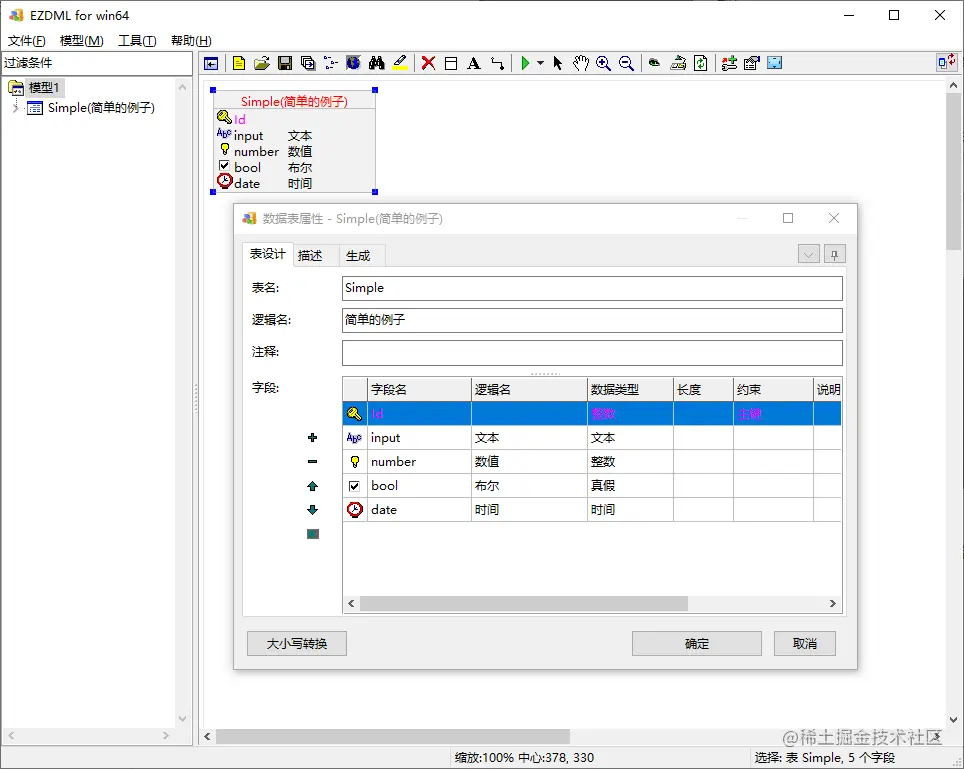Viewport: 964px width, 769px height.
Task: Select the text label A tool
Action: [473, 63]
